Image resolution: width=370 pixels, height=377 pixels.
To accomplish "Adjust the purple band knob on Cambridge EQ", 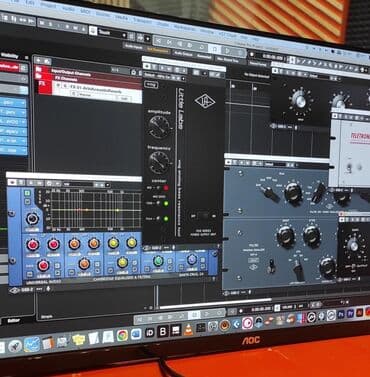I will [x=192, y=259].
